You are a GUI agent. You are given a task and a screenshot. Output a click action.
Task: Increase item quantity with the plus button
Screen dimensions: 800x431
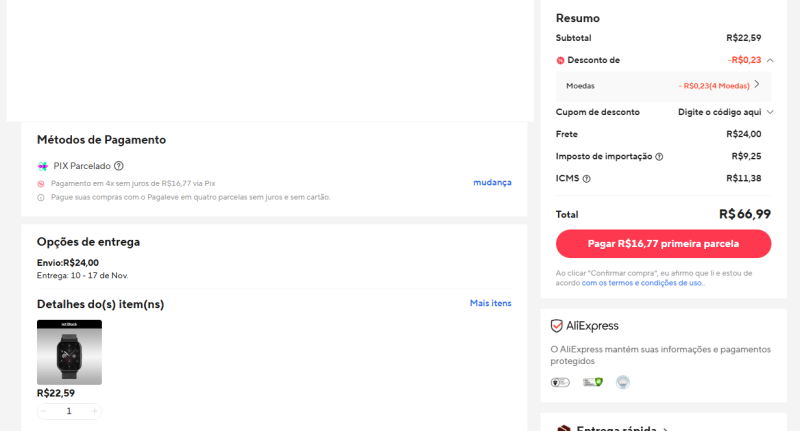click(x=95, y=411)
